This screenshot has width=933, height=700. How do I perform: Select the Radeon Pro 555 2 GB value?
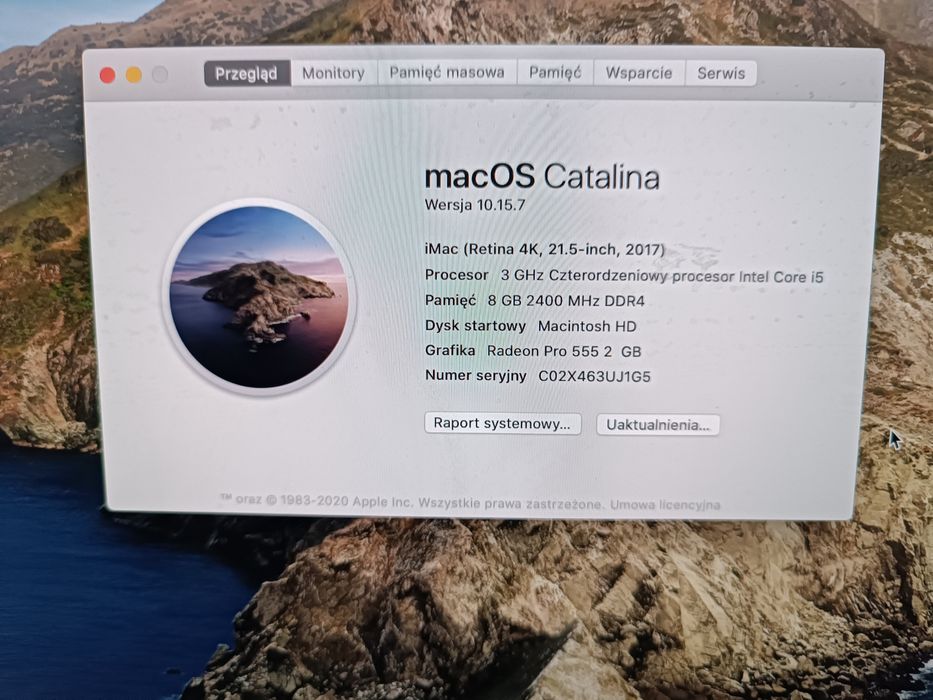564,351
